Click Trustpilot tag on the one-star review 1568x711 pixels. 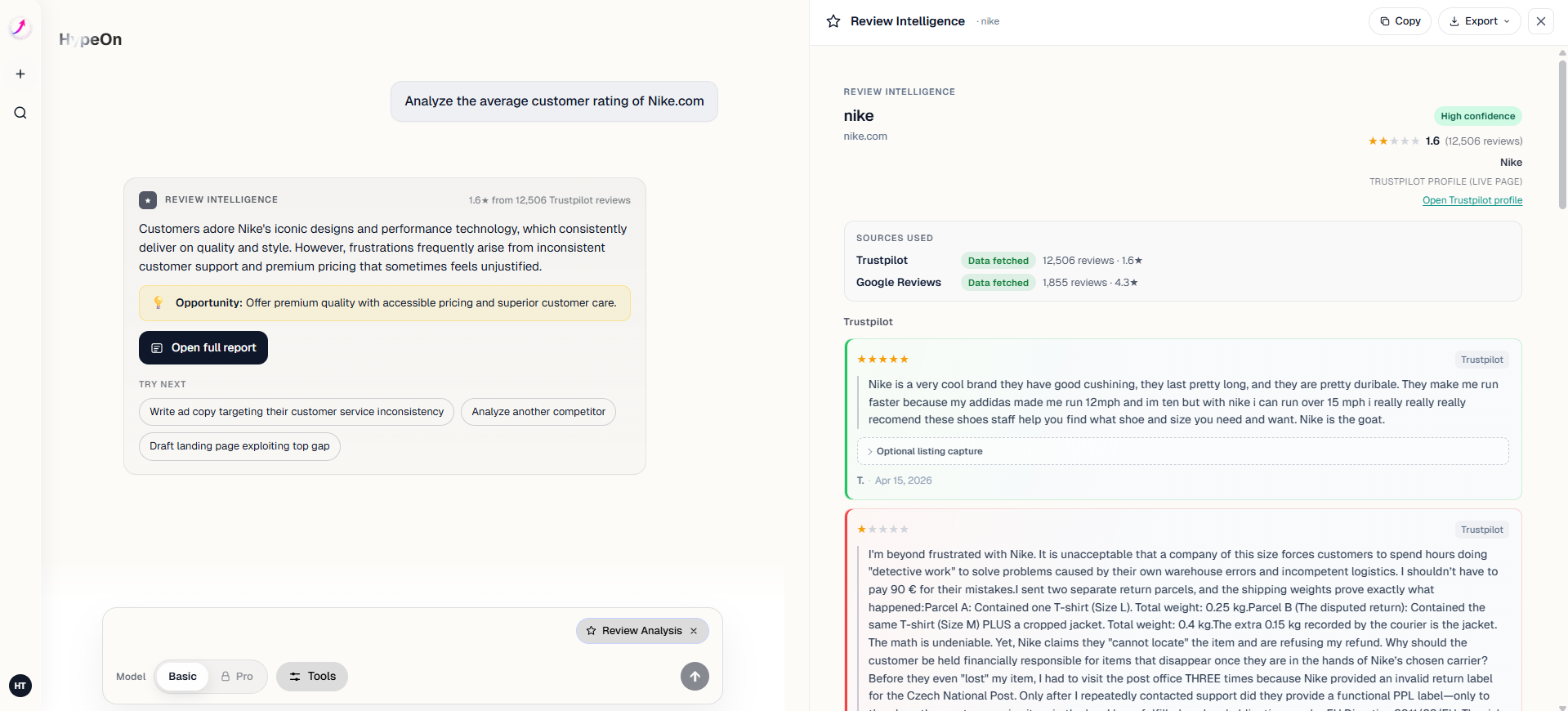1481,530
